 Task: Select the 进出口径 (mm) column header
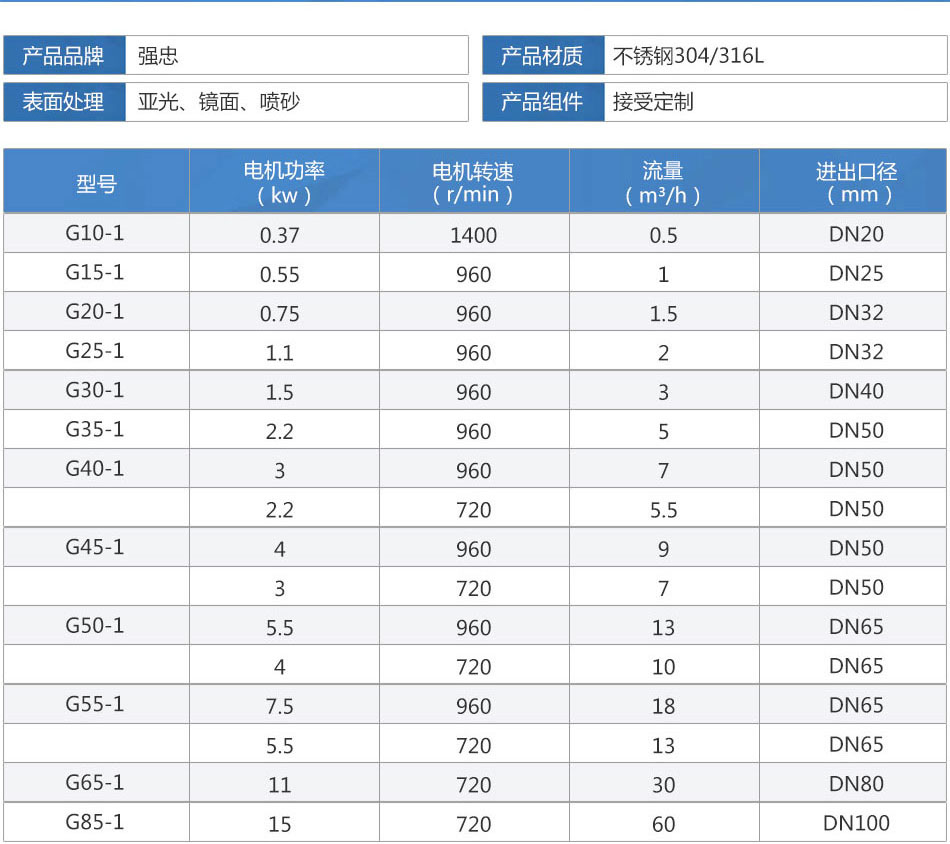point(856,183)
